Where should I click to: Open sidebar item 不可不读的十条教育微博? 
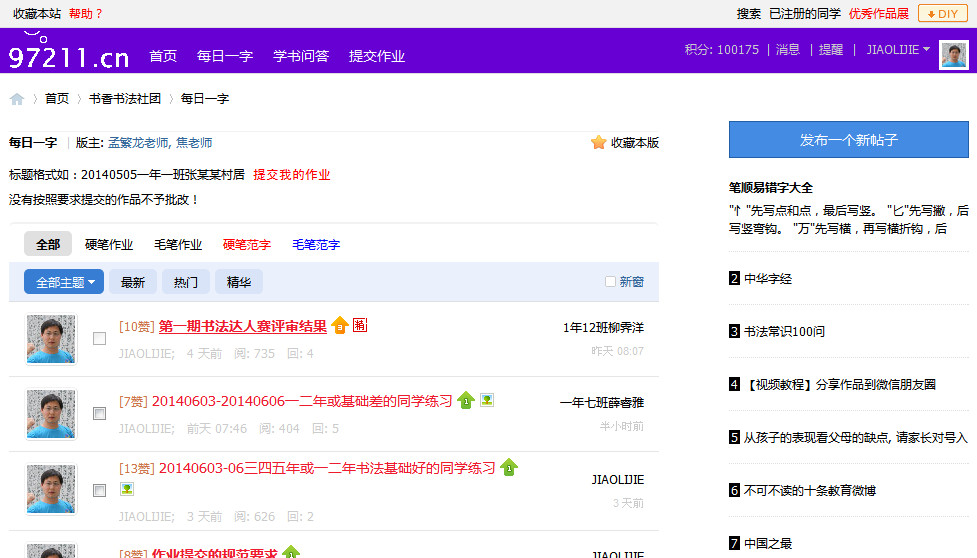[810, 491]
